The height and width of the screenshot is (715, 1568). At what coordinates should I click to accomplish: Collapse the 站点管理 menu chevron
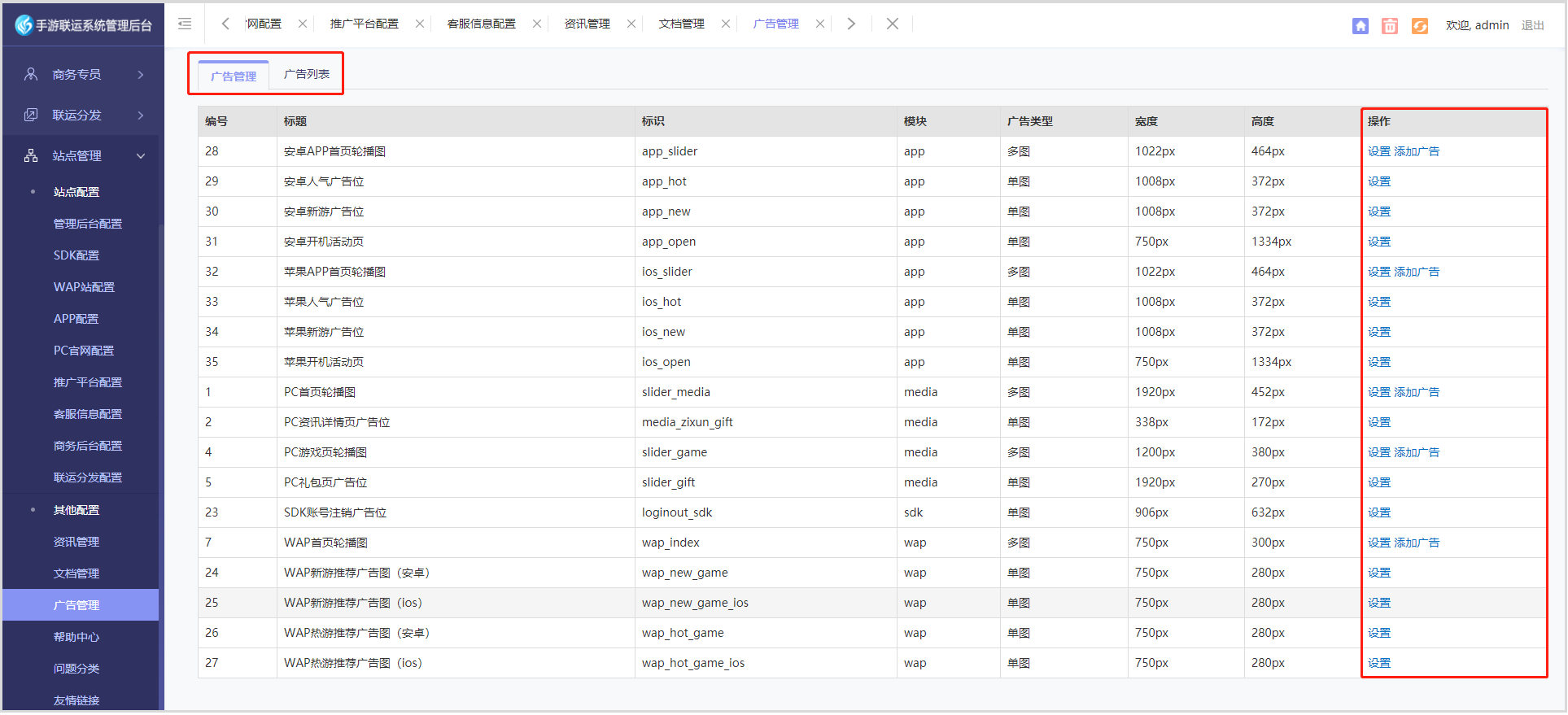[141, 155]
